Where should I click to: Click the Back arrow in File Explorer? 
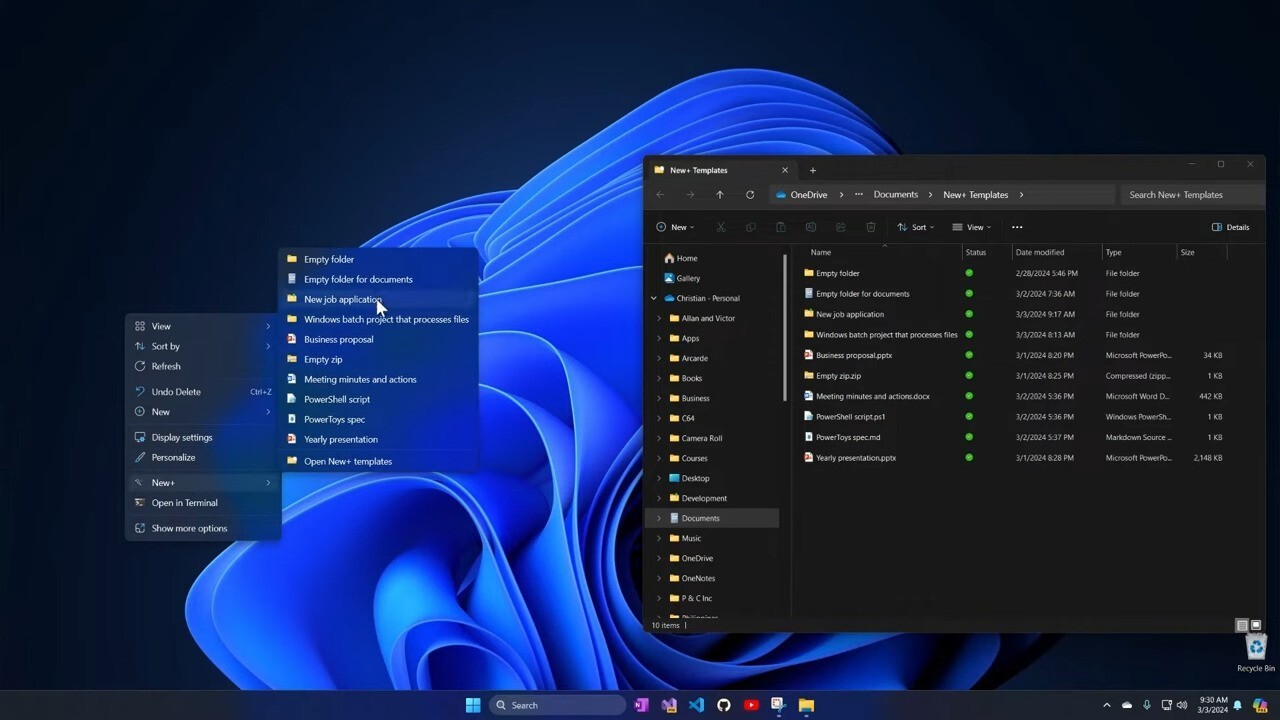pos(660,195)
